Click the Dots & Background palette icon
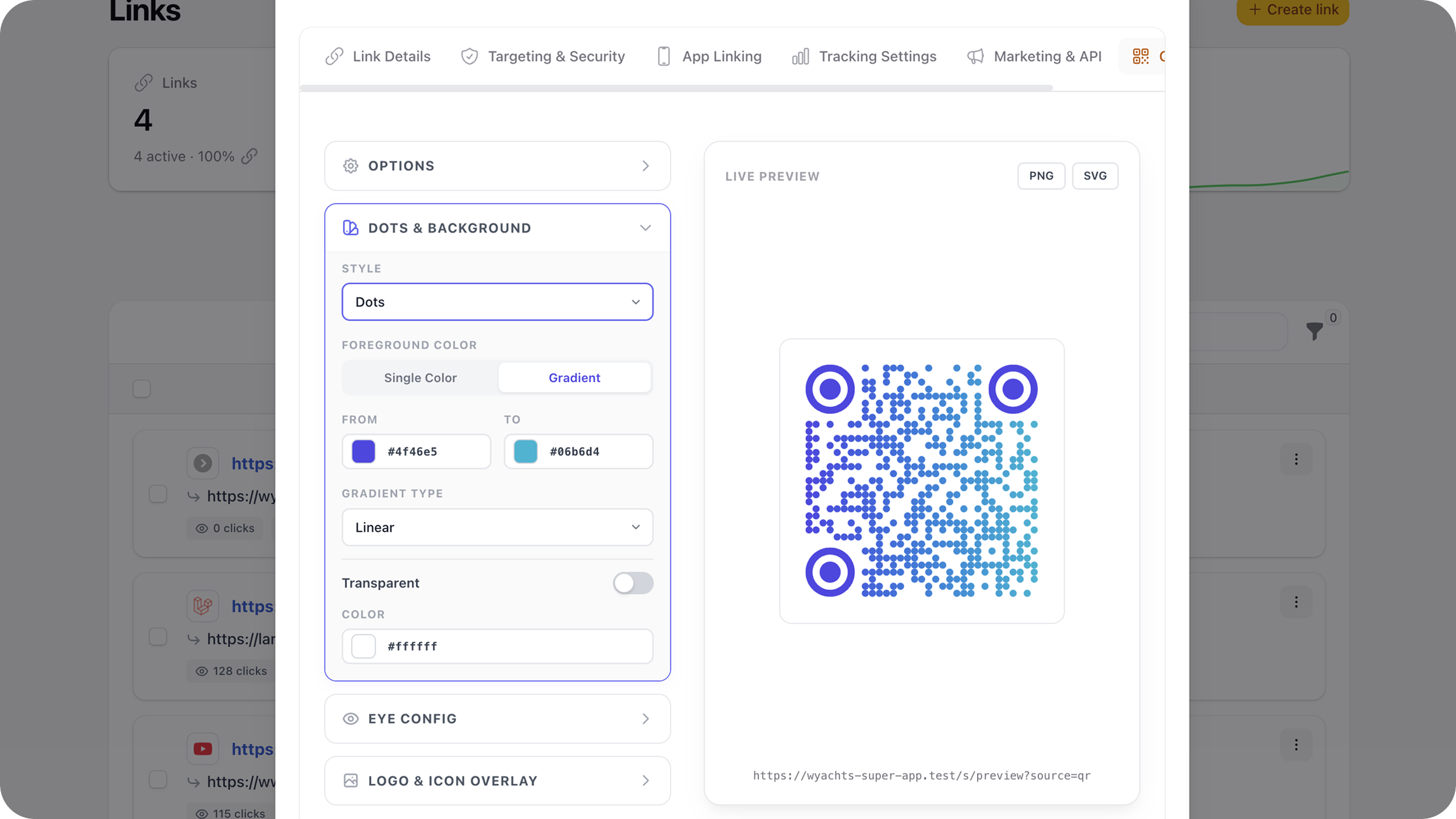The width and height of the screenshot is (1456, 819). (x=350, y=228)
